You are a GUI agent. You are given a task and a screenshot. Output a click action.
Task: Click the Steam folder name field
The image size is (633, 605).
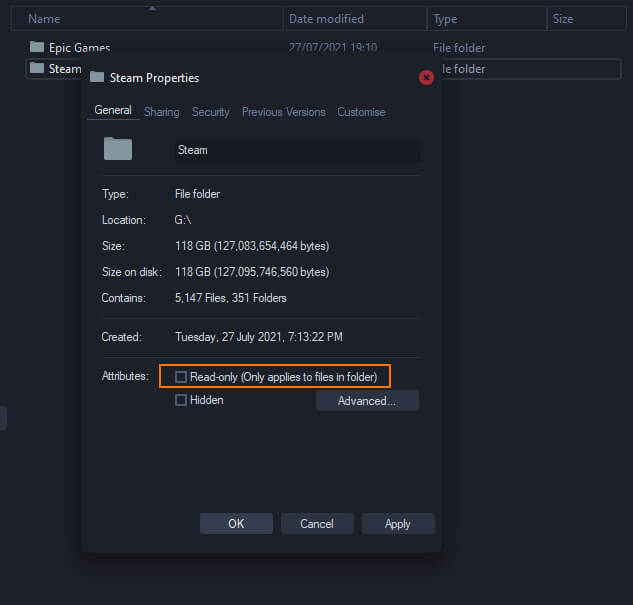click(298, 150)
